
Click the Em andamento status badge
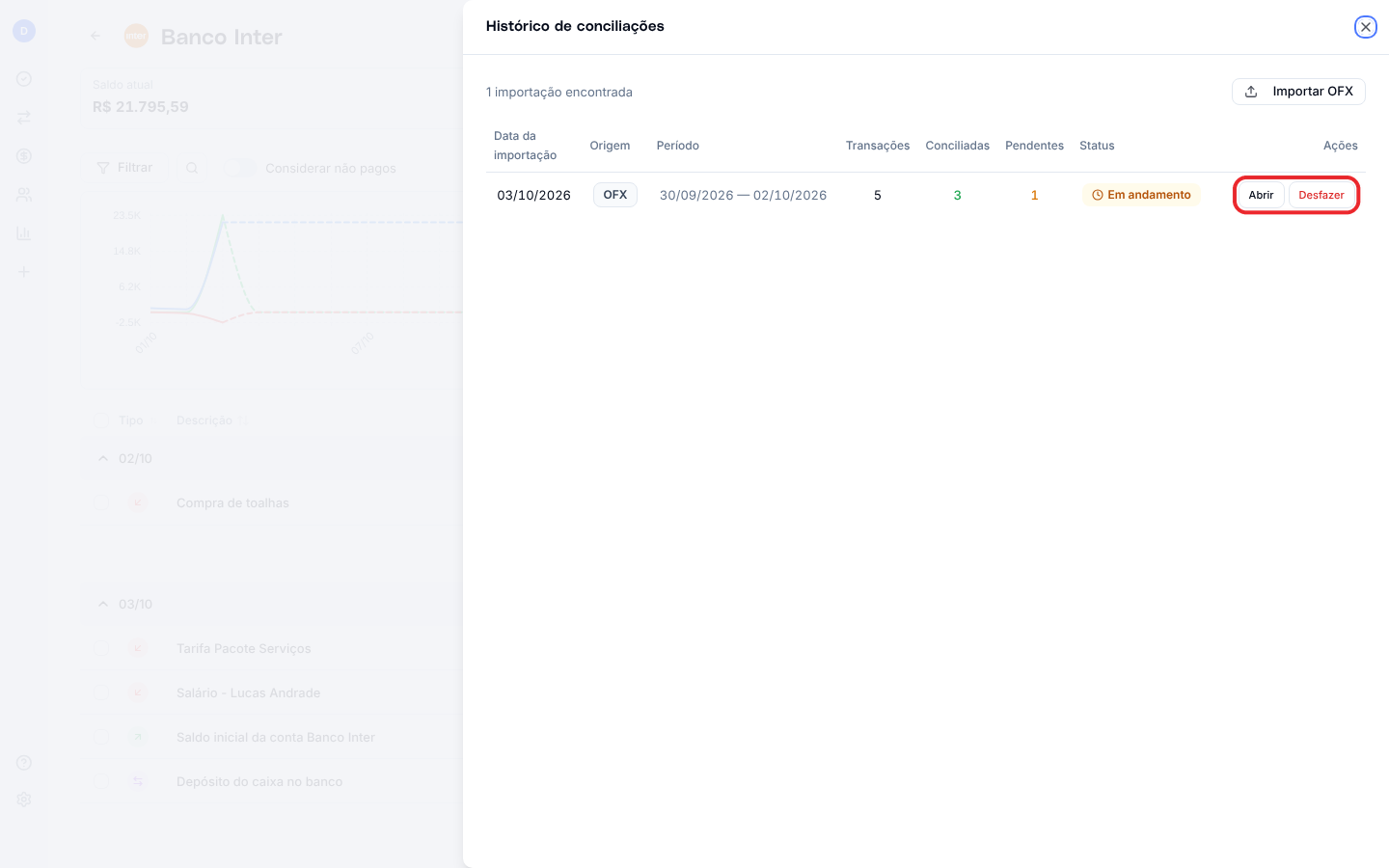coord(1141,195)
